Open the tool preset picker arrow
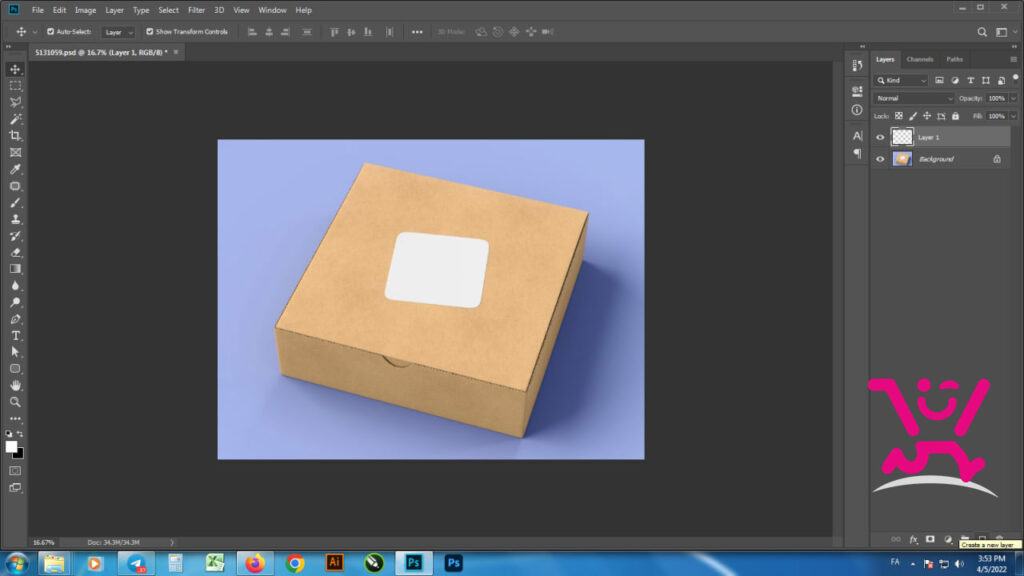This screenshot has width=1024, height=576. point(35,32)
